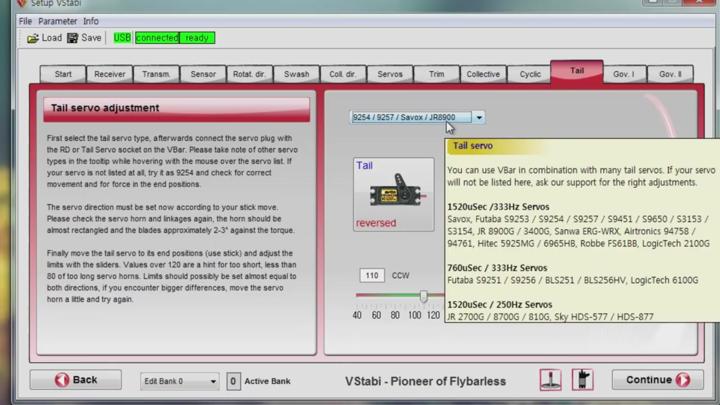Switch to the Rotat. dir. tab
This screenshot has height=405, width=720.
tap(249, 74)
